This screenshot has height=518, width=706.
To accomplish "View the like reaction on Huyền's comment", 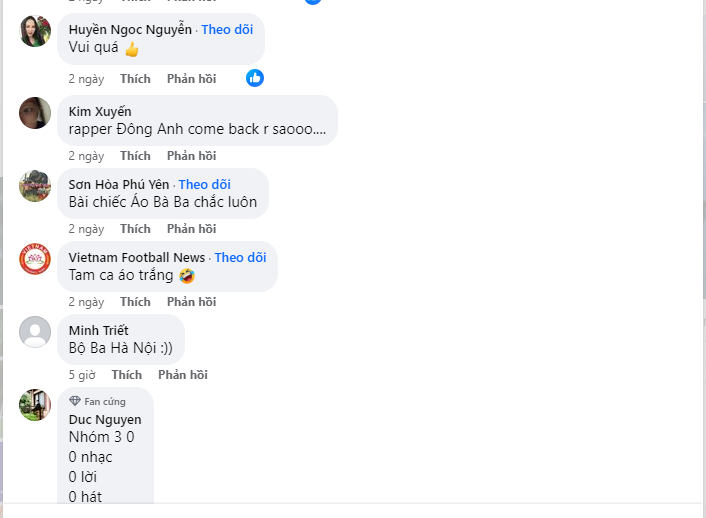I will point(255,78).
